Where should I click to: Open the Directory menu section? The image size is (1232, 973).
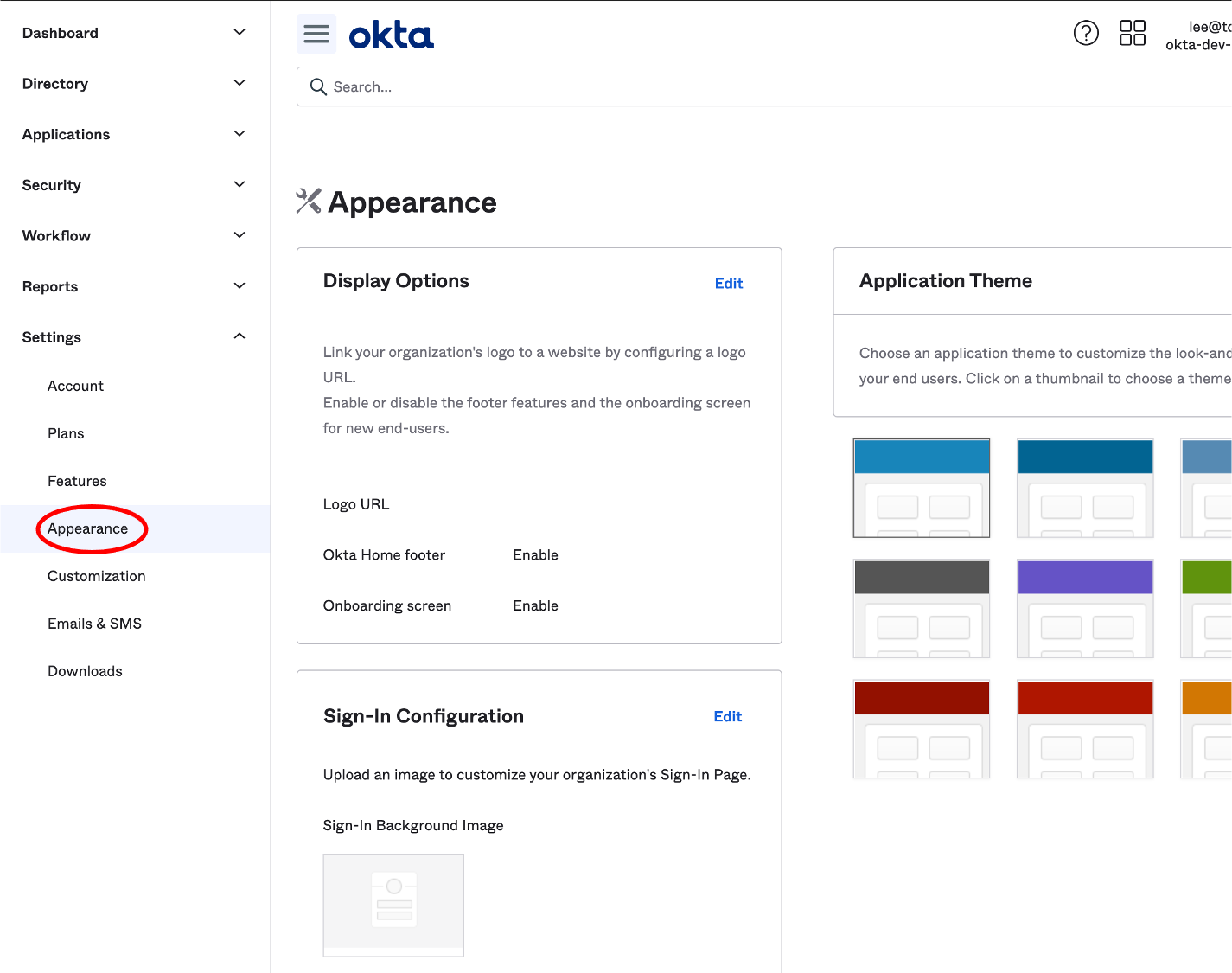coord(135,84)
